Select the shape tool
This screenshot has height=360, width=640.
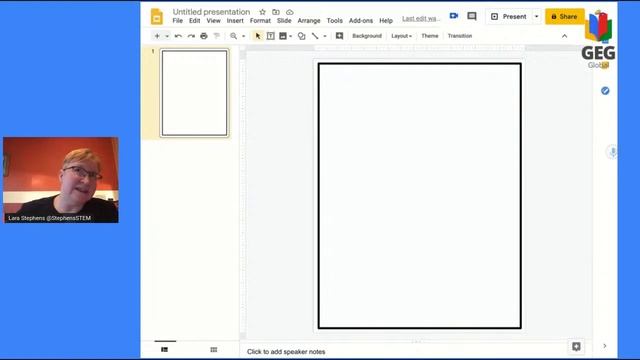point(302,36)
